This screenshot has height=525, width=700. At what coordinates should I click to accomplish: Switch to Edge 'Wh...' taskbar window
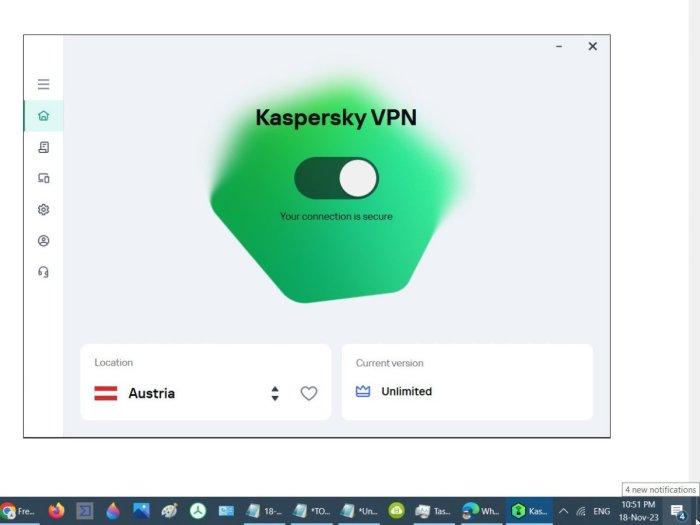[480, 511]
